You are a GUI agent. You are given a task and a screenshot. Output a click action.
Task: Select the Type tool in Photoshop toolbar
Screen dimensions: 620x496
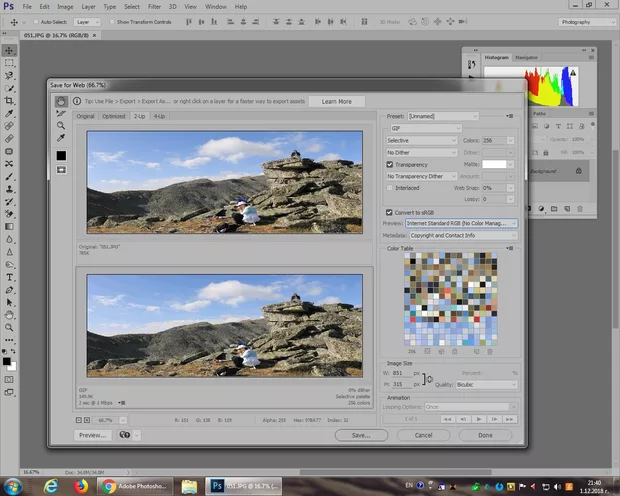point(10,277)
